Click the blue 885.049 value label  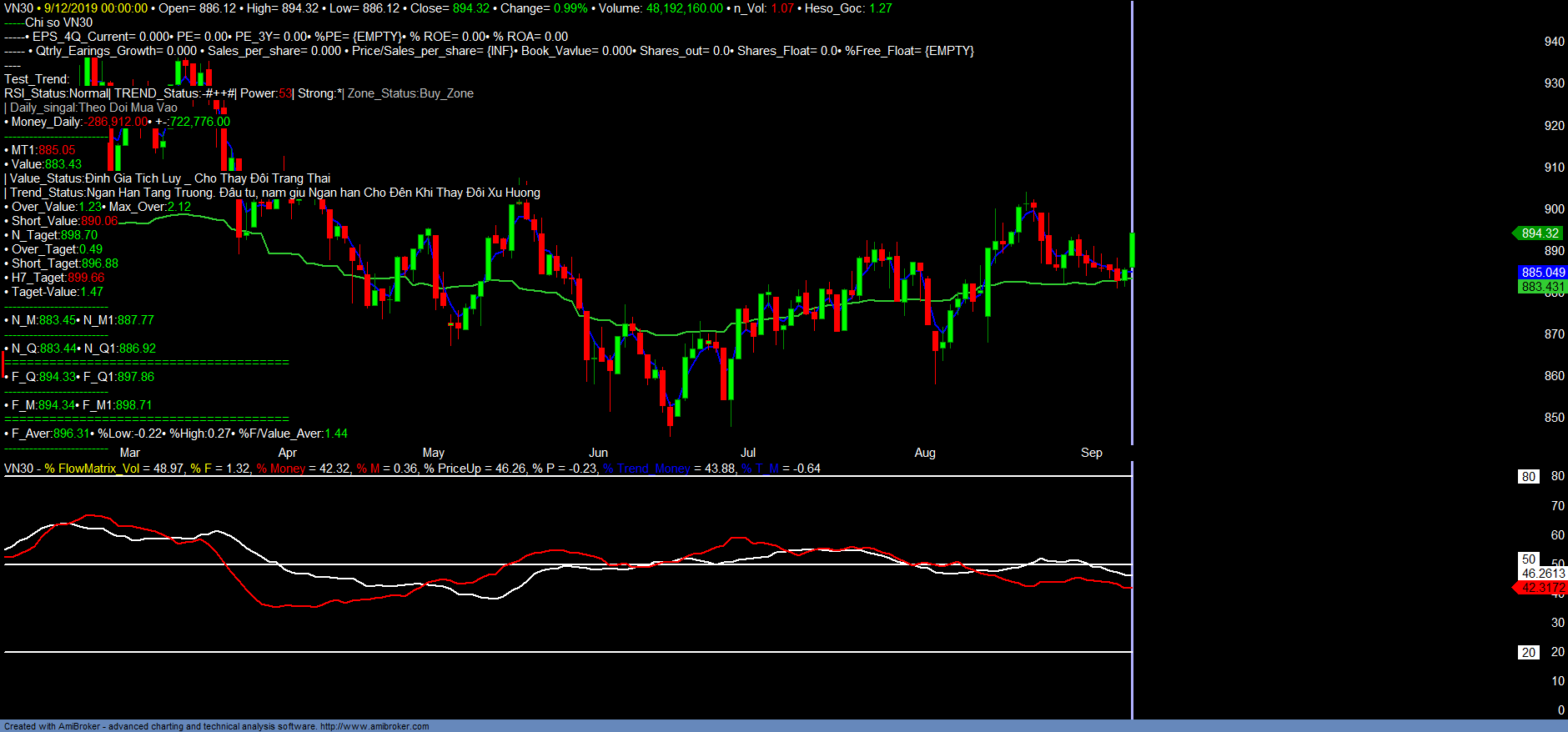click(1542, 273)
